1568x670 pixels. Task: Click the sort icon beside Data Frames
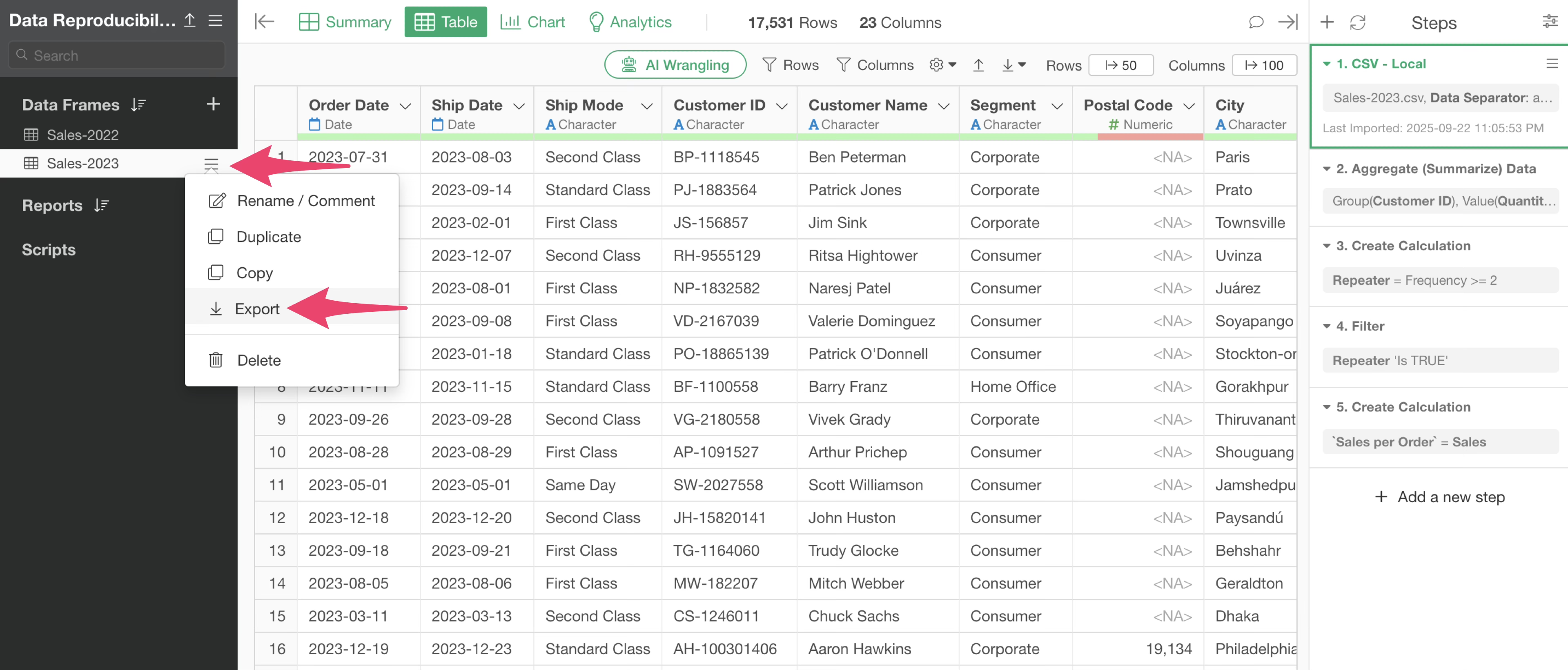(x=138, y=104)
